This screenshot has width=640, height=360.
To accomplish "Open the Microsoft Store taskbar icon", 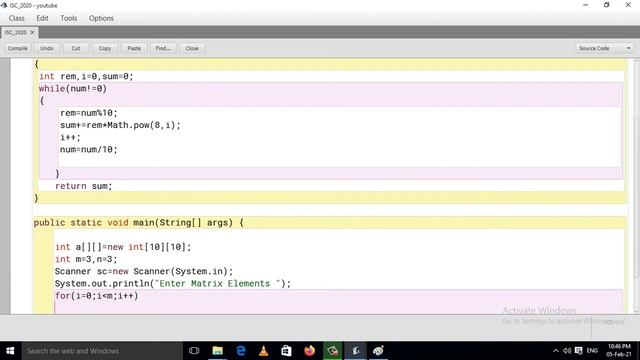I will click(x=287, y=351).
